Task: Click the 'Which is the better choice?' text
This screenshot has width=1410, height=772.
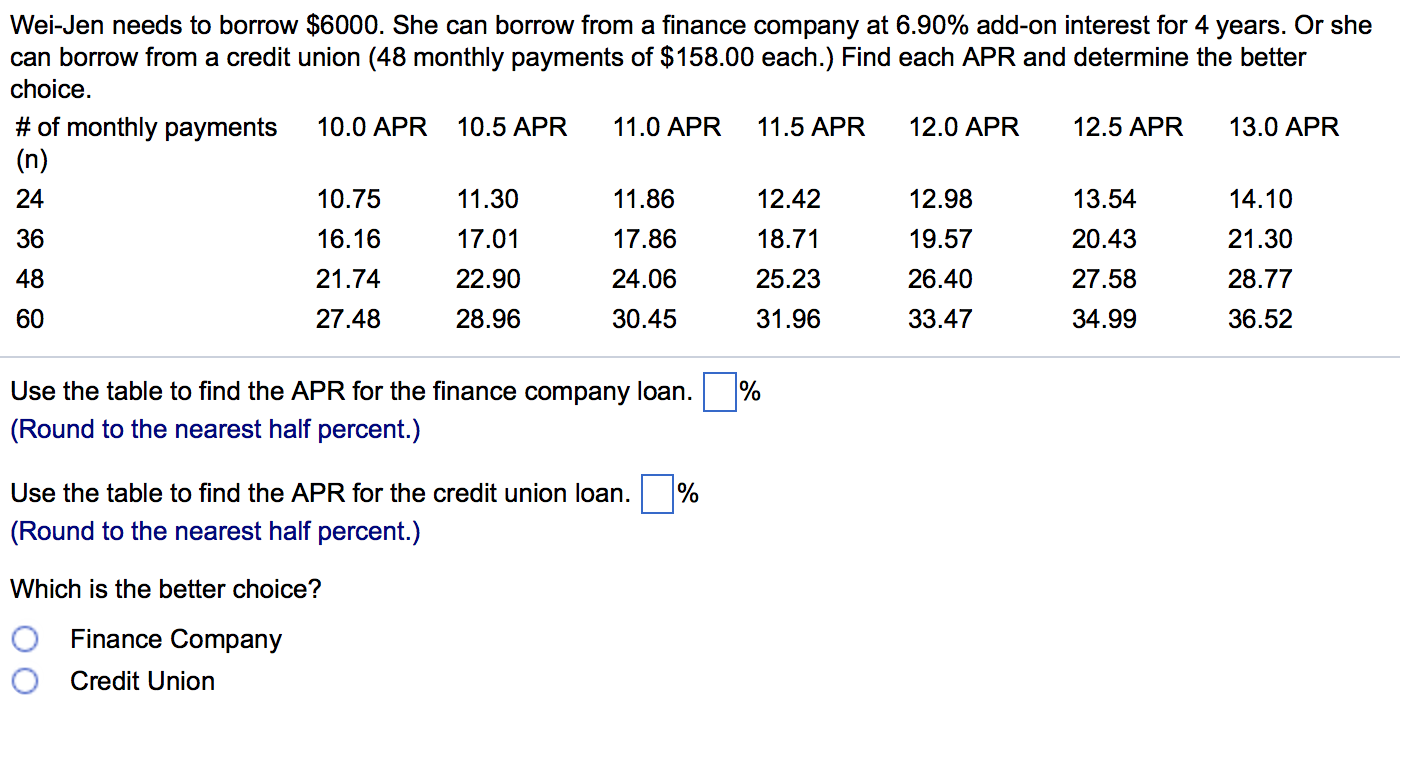Action: [x=166, y=589]
